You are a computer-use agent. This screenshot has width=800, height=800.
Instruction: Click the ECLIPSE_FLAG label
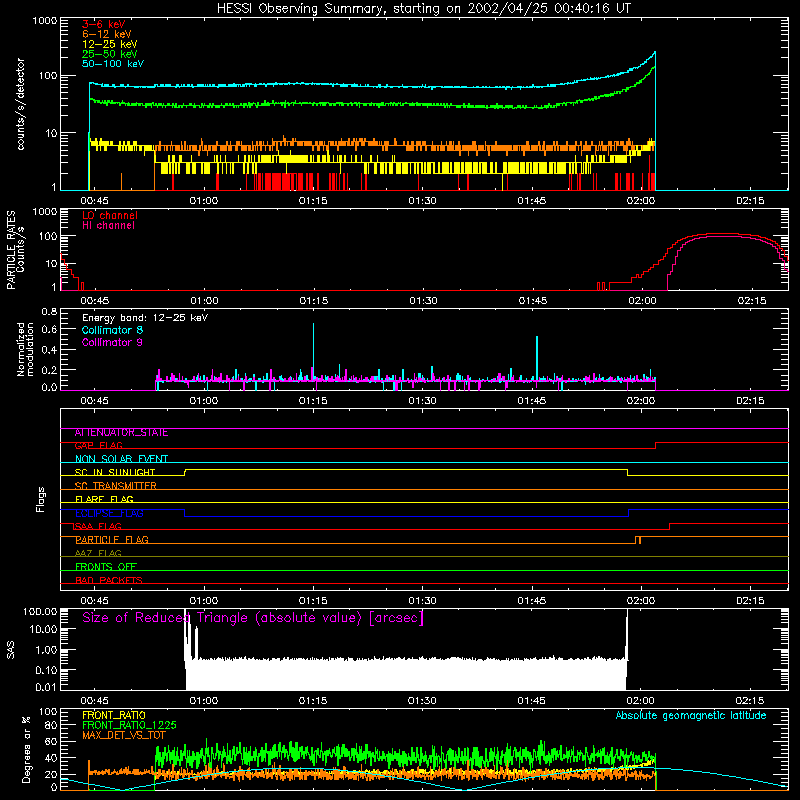(109, 513)
